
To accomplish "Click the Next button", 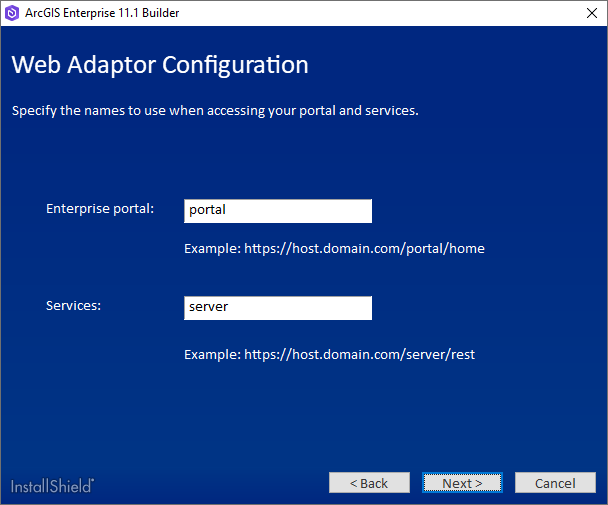I will [462, 483].
